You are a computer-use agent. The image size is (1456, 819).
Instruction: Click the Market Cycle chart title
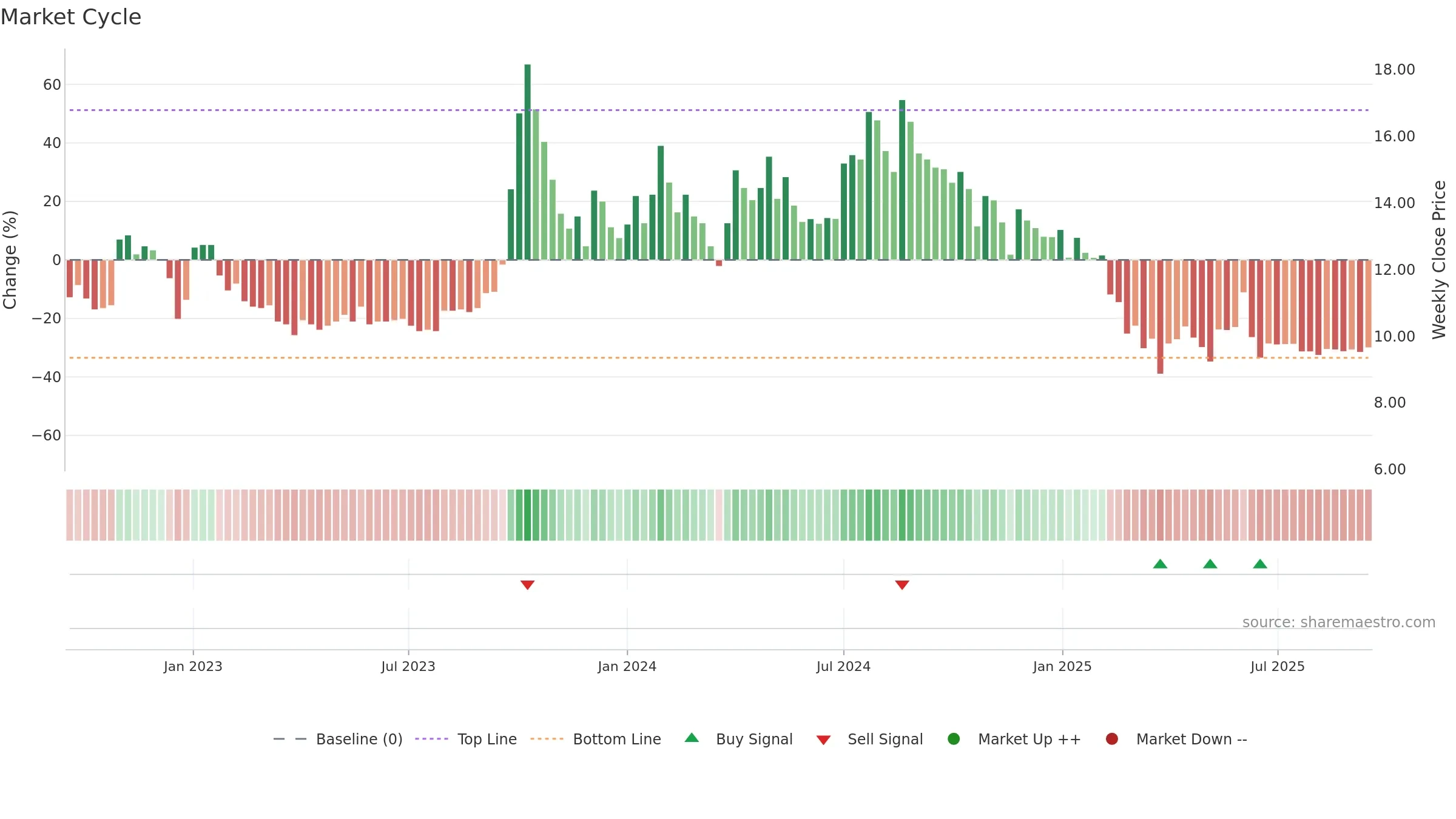click(71, 17)
